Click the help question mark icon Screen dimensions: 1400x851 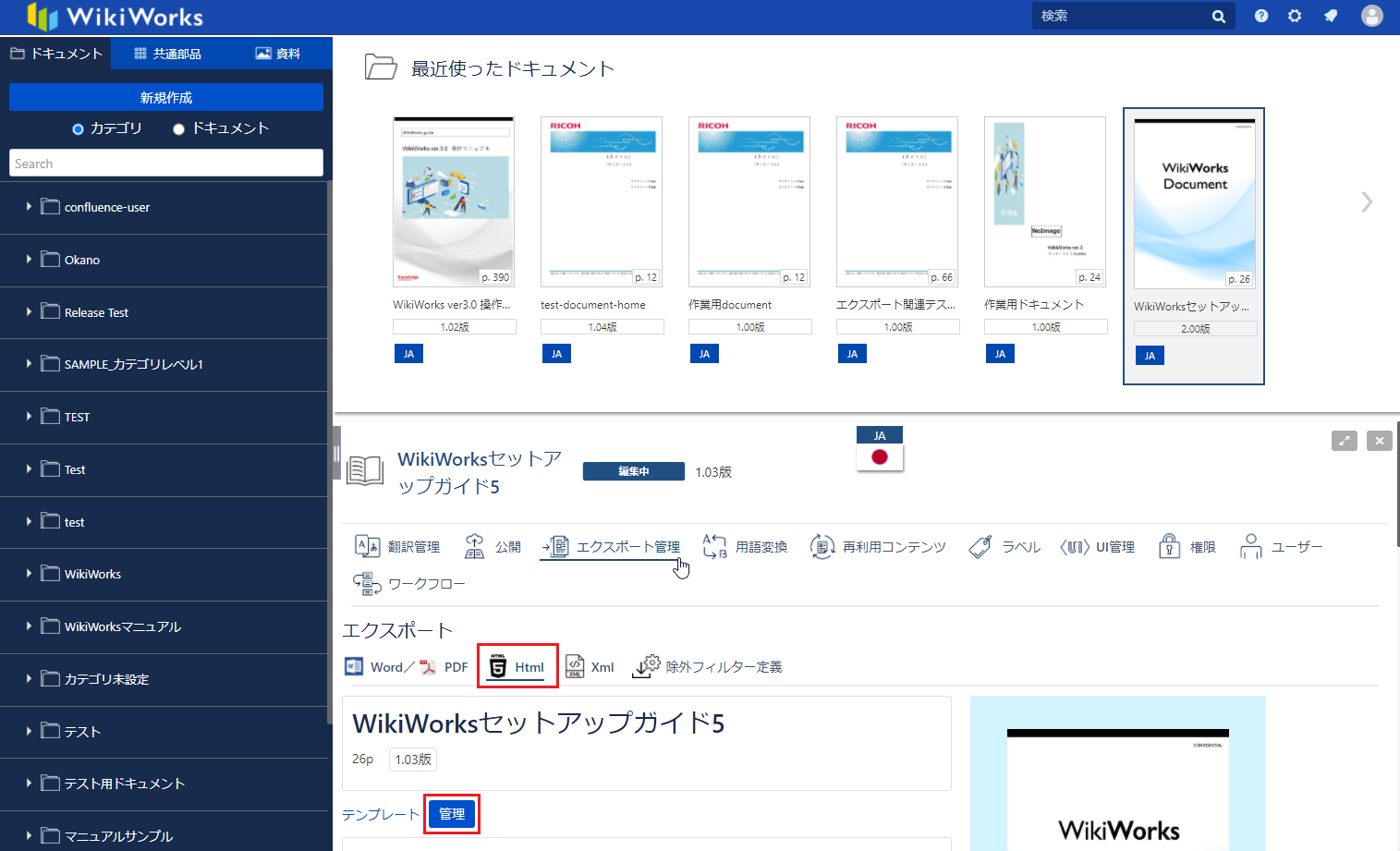[1261, 16]
